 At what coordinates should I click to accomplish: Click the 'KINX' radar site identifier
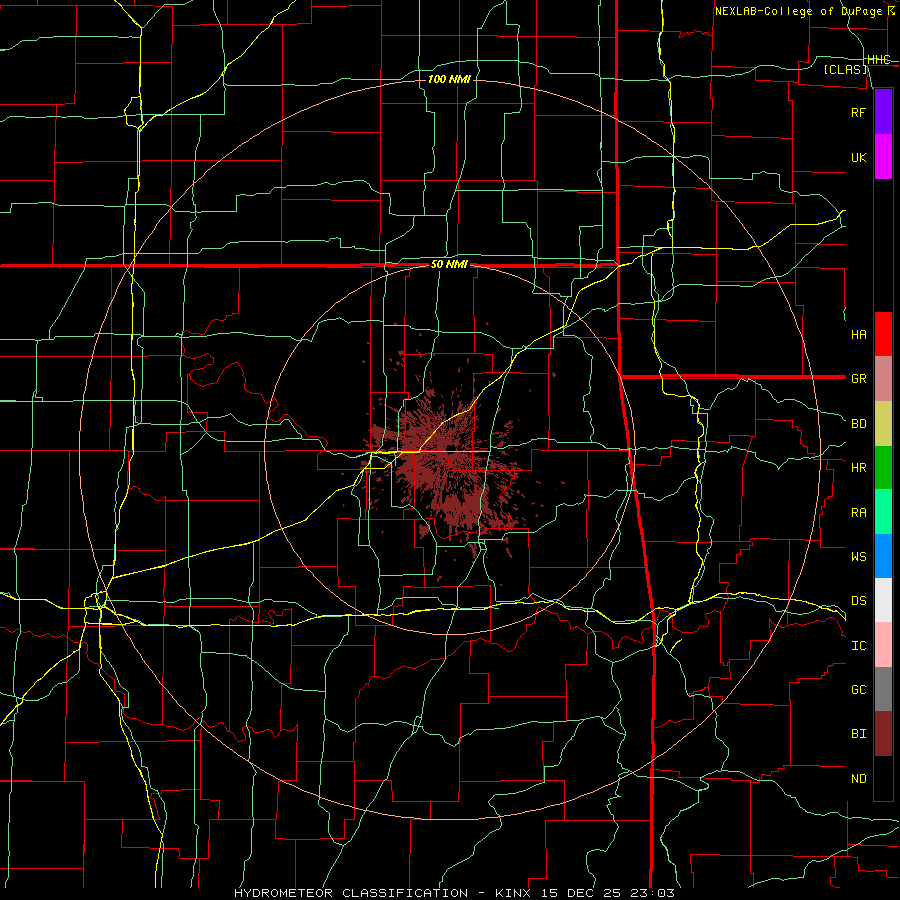tap(515, 893)
